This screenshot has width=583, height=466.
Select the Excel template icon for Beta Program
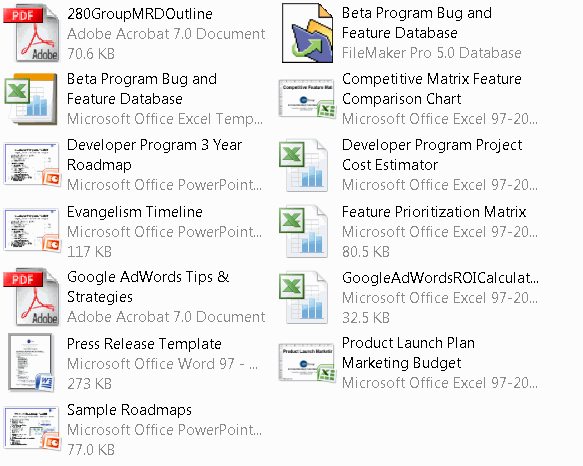[31, 99]
